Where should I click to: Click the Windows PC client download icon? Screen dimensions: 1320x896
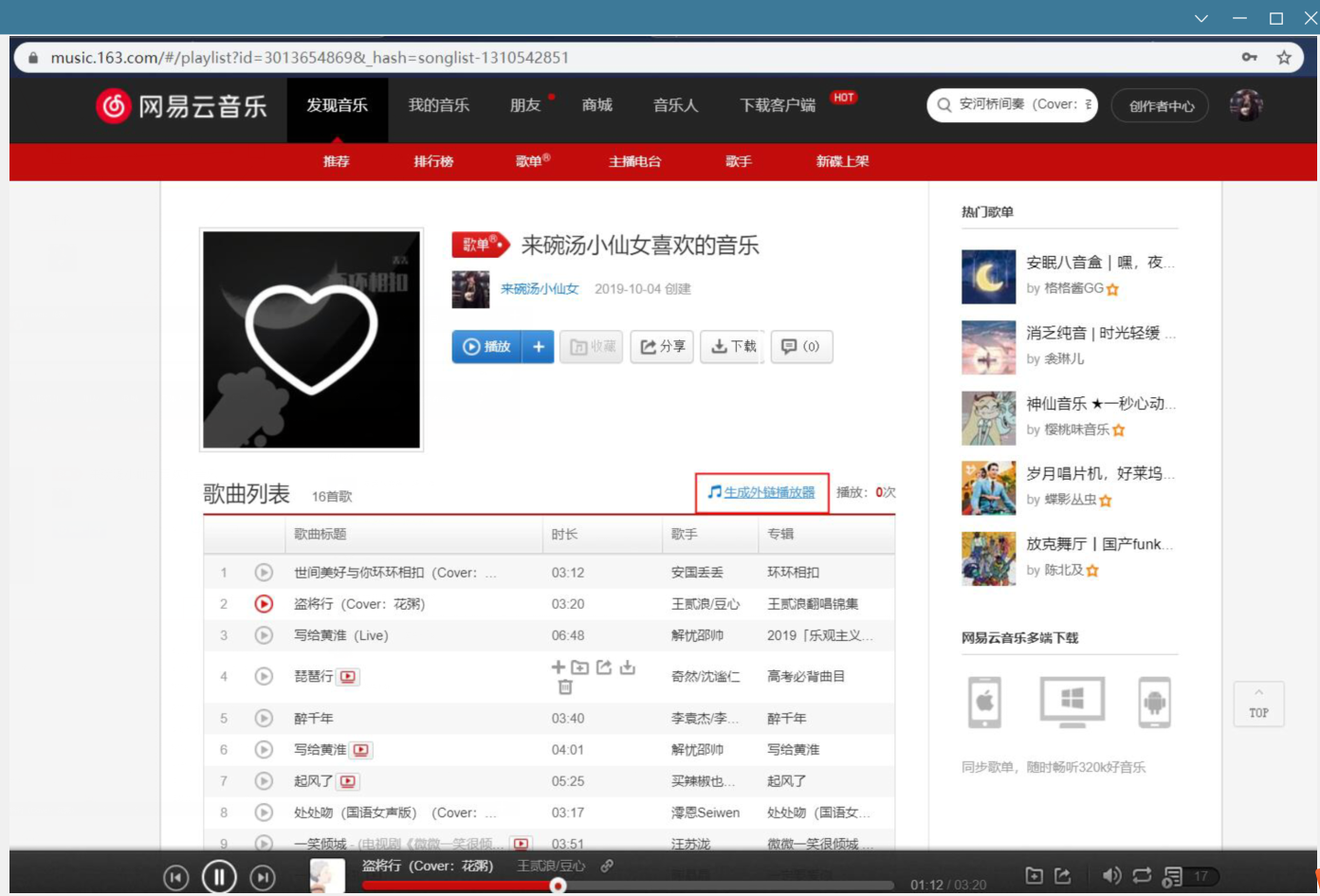pyautogui.click(x=1072, y=703)
